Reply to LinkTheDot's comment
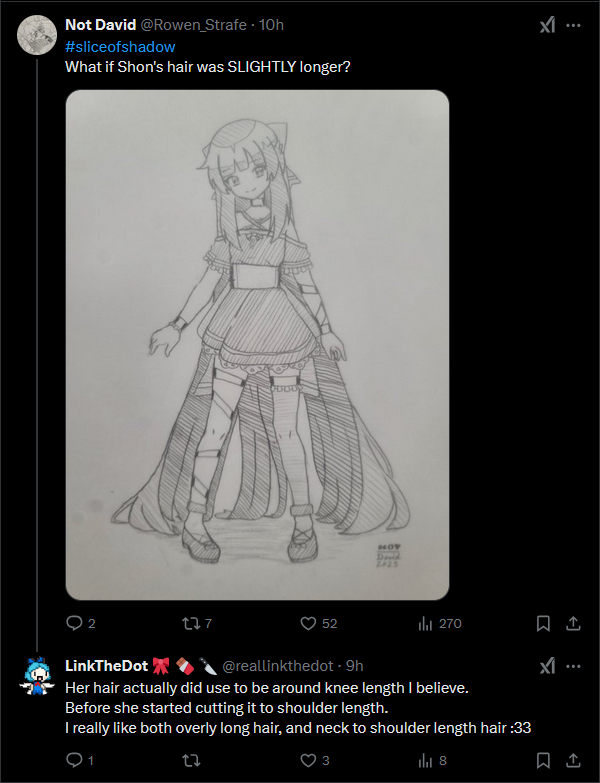This screenshot has width=600, height=783. [x=74, y=761]
